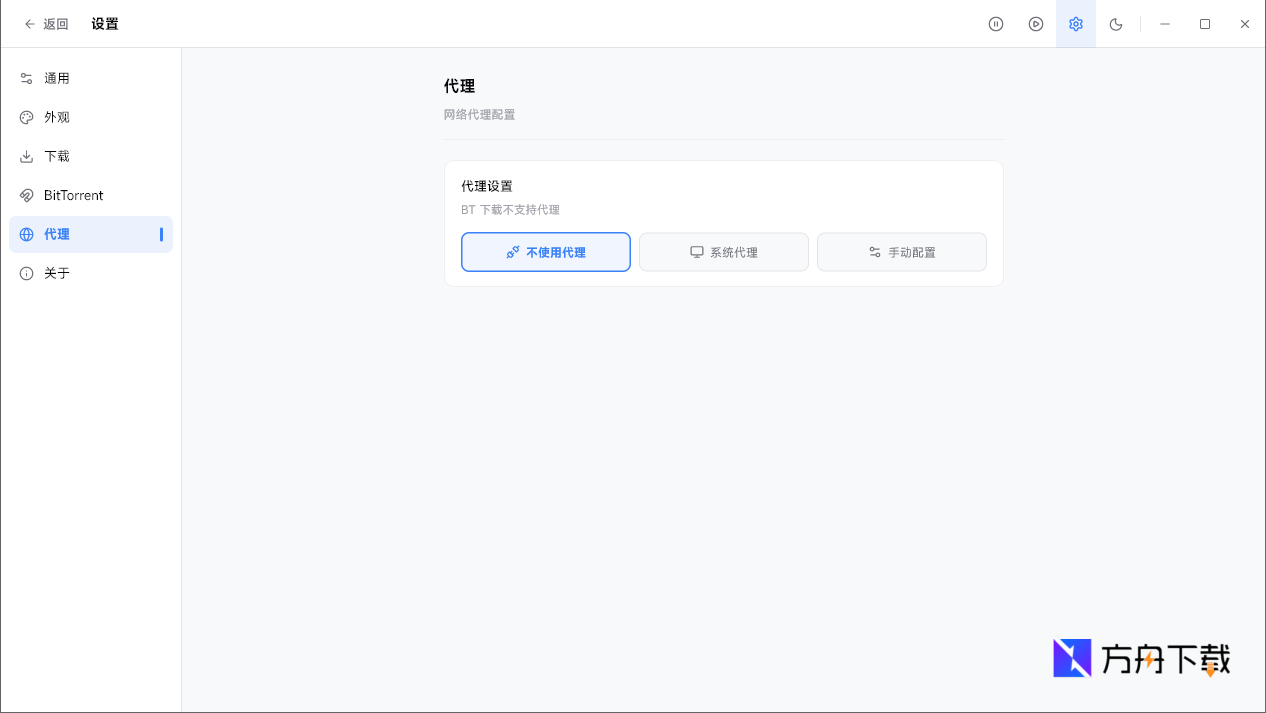The height and width of the screenshot is (713, 1266).
Task: Click the palette icon beside 外观
Action: 25,117
